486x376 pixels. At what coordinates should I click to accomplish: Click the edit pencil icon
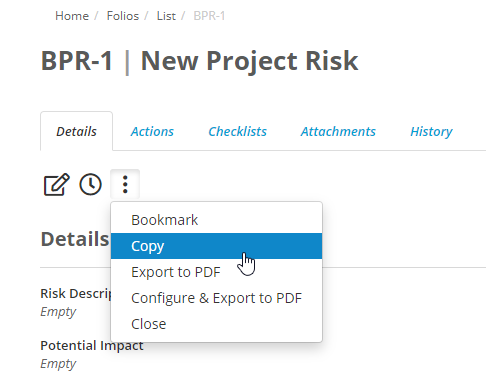tap(56, 184)
